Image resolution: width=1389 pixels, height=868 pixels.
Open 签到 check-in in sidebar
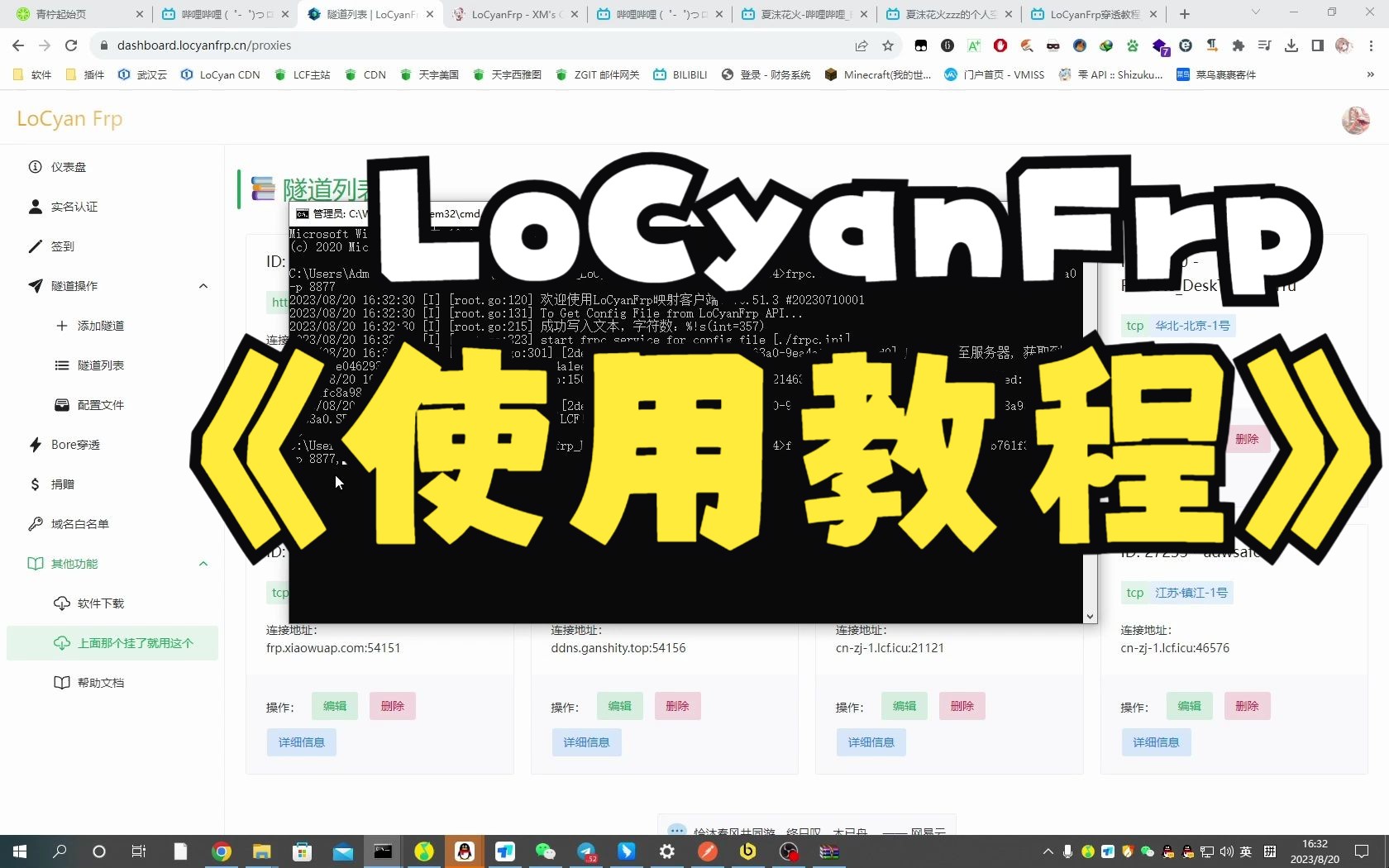62,246
